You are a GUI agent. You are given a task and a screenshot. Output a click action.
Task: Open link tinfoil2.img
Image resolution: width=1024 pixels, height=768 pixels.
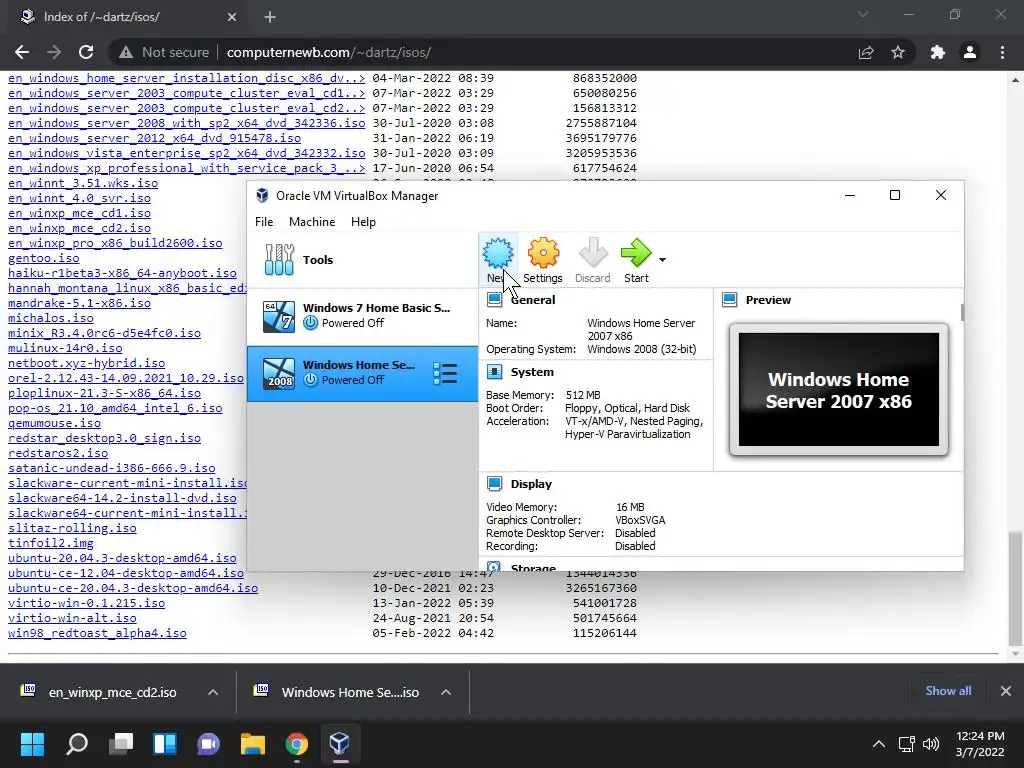(51, 543)
